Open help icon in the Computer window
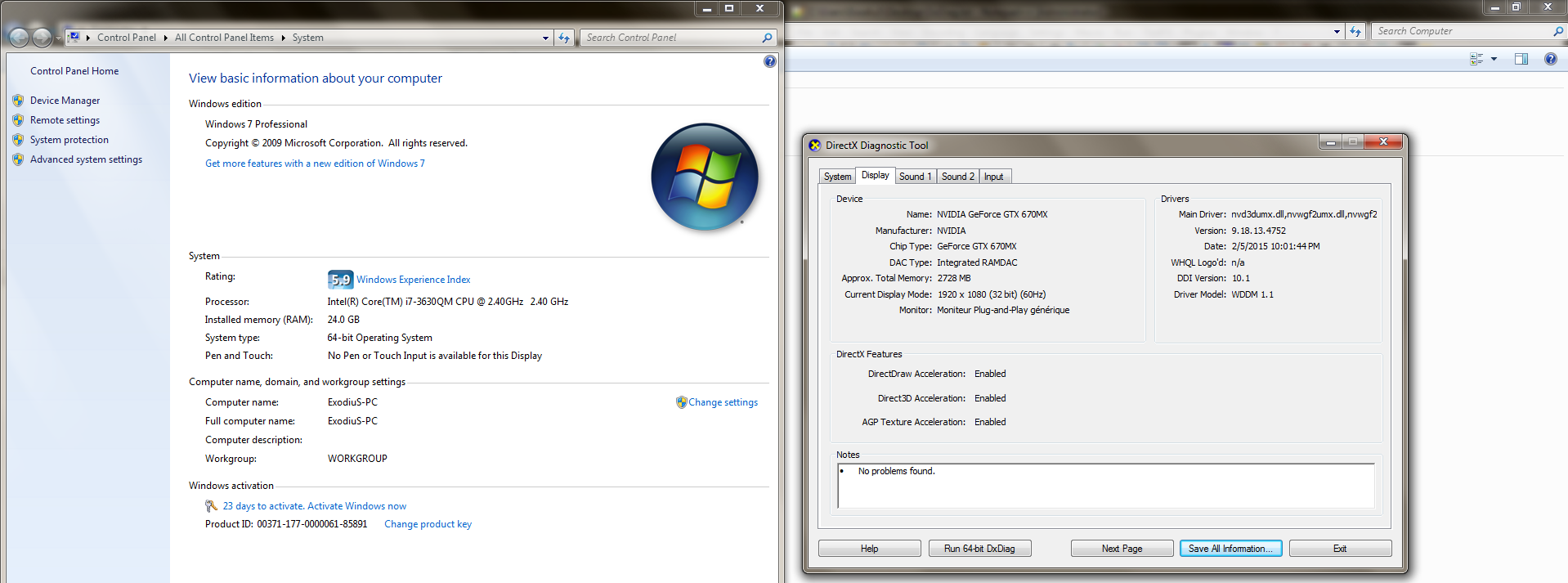 click(x=1550, y=59)
